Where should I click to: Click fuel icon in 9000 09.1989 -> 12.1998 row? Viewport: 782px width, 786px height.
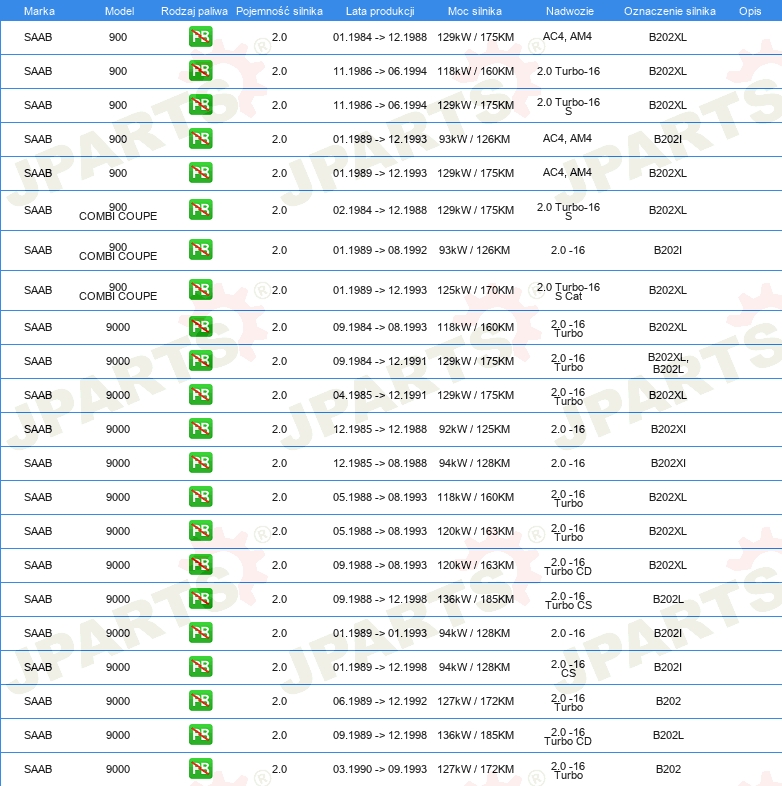[201, 735]
